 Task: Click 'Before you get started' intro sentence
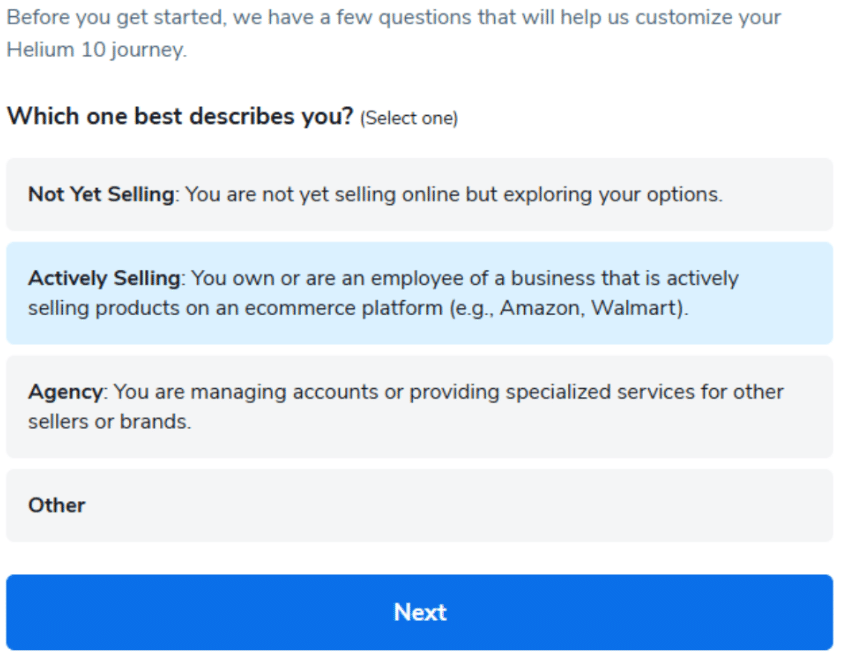point(110,18)
